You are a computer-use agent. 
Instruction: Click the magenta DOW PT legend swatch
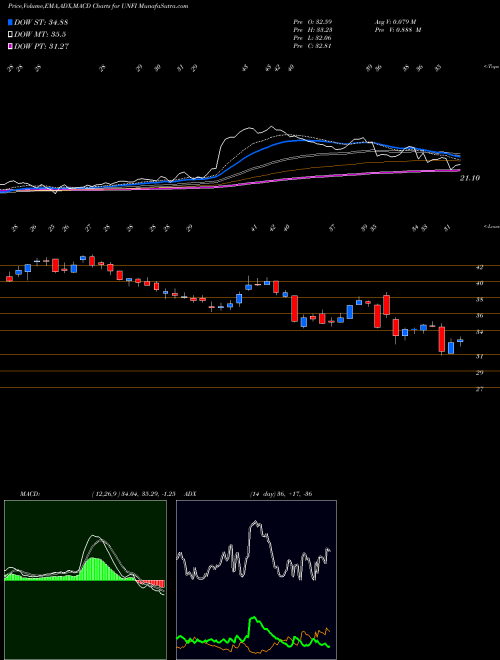10,46
